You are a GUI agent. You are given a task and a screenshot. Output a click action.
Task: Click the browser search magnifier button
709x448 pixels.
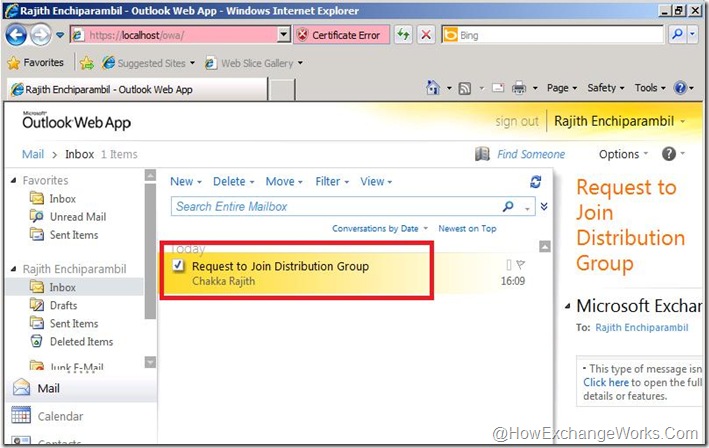677,35
